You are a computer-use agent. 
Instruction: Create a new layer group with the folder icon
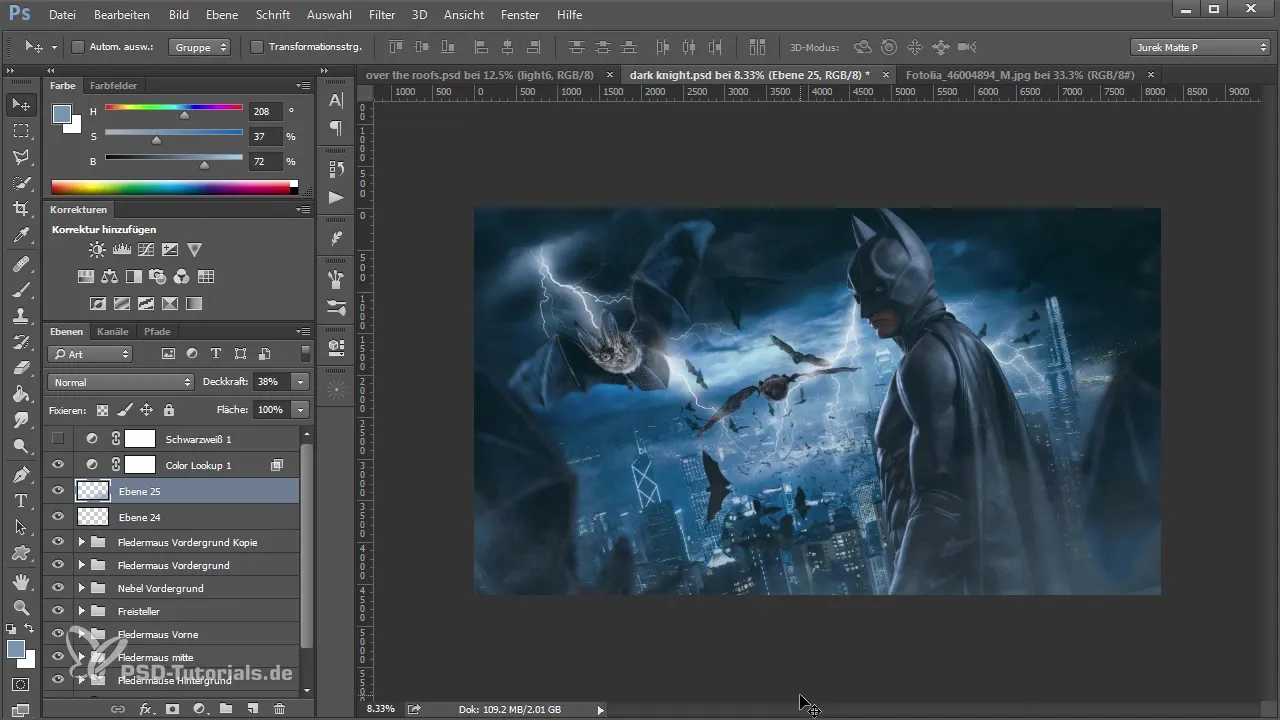click(x=226, y=708)
